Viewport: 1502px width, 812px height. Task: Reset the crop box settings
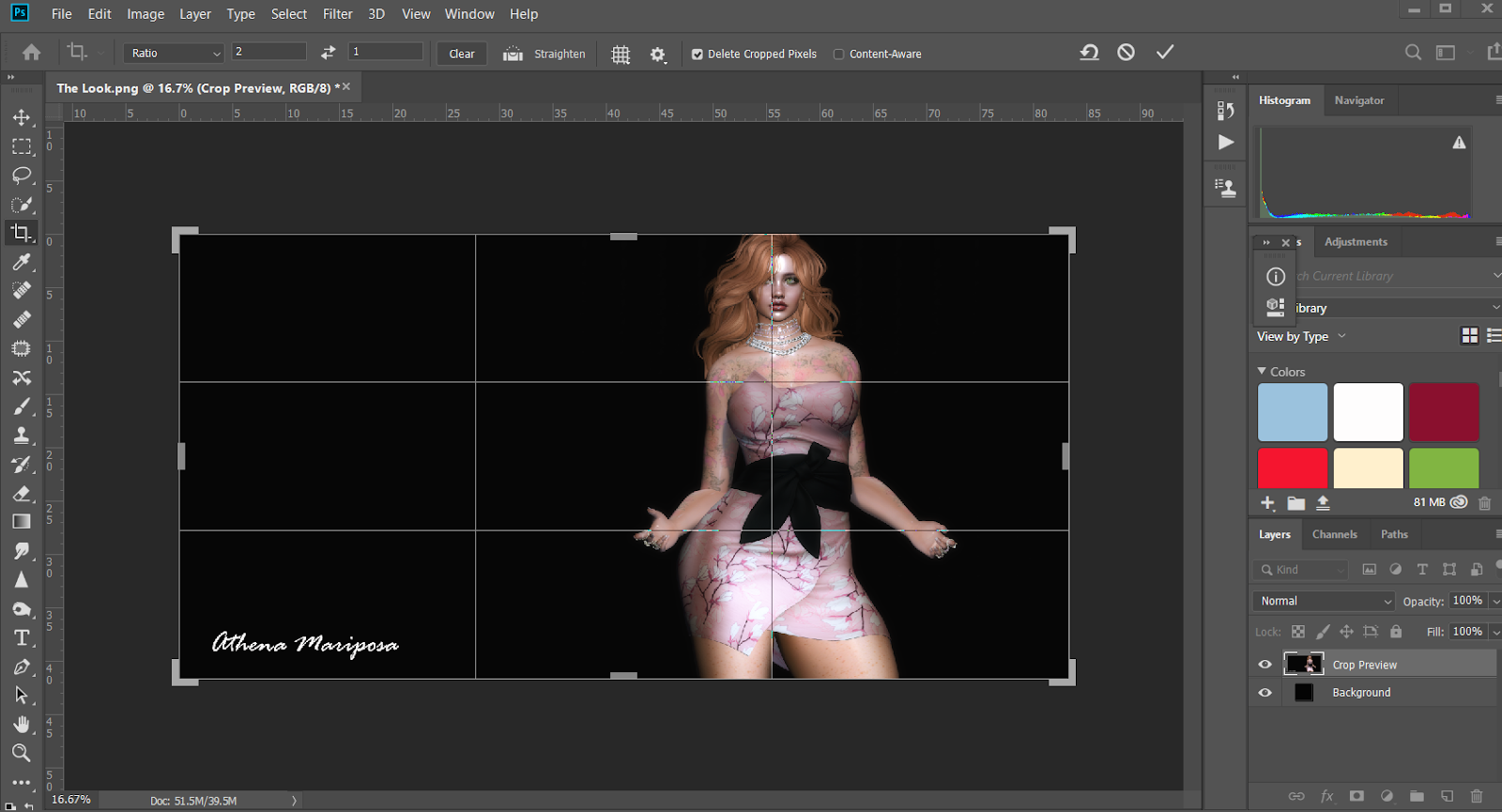point(1089,53)
